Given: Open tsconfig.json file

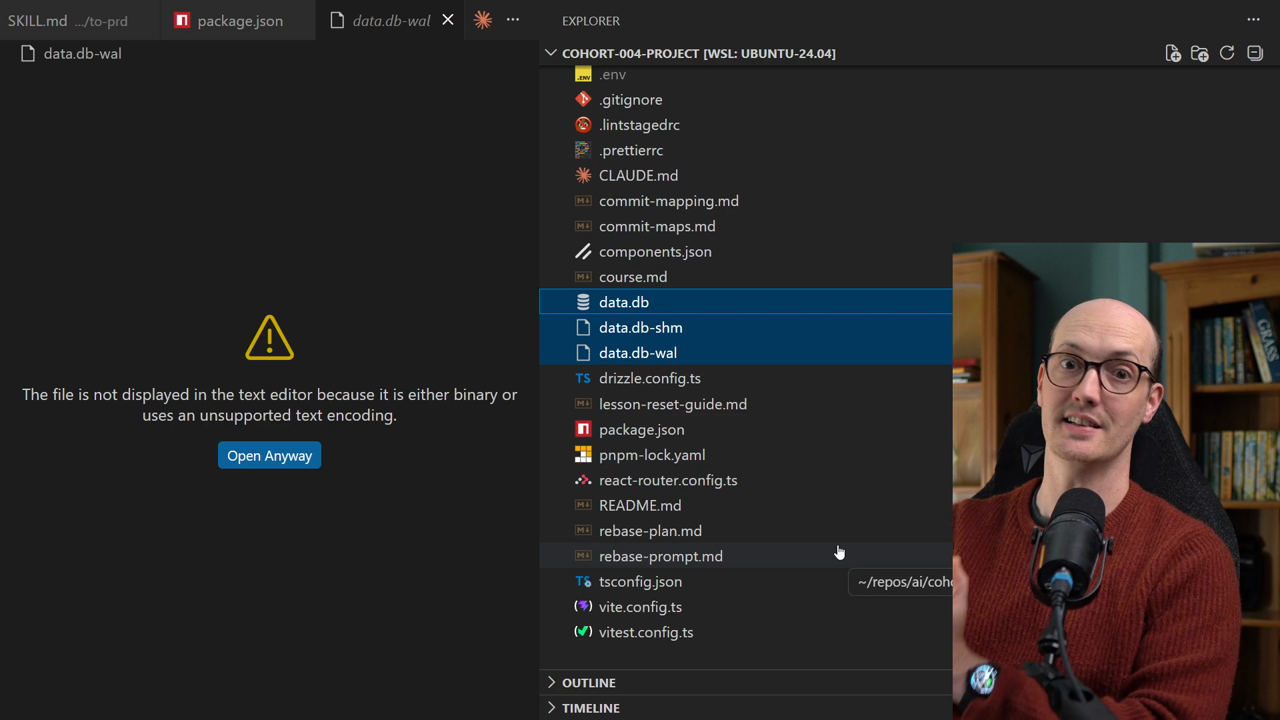Looking at the screenshot, I should tap(640, 581).
